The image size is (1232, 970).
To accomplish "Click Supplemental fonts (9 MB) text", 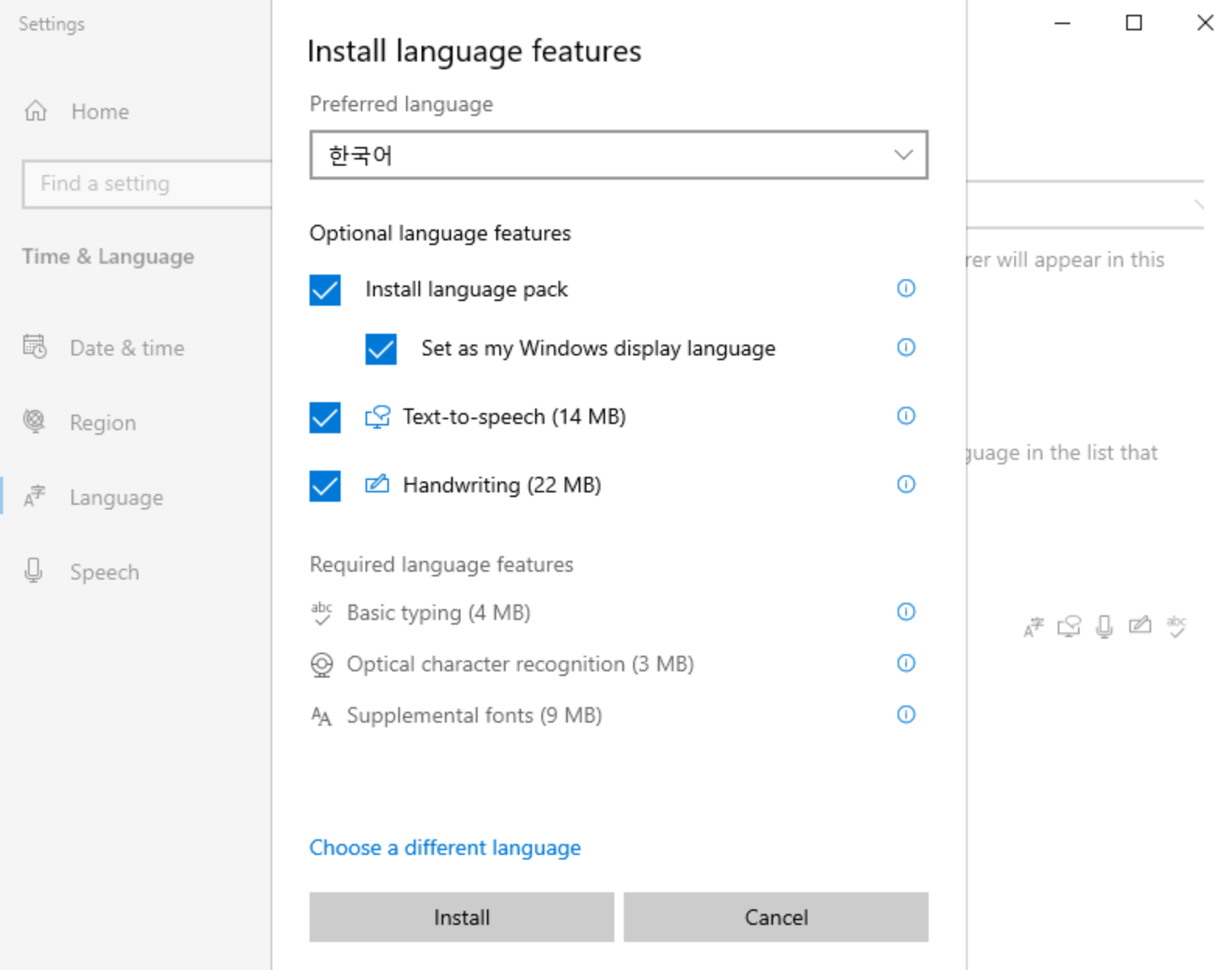I will pos(474,716).
